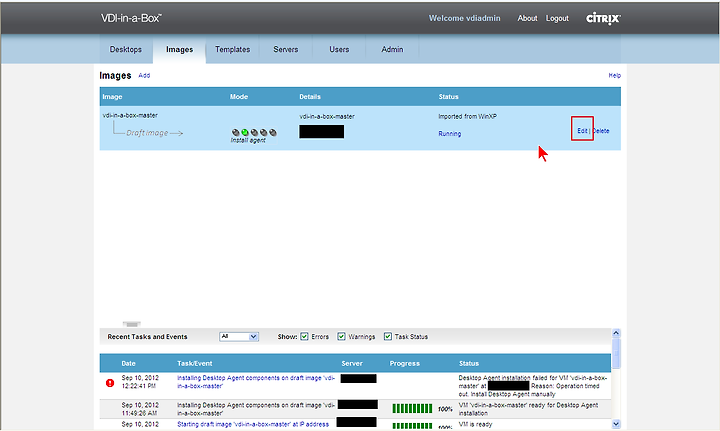The height and width of the screenshot is (431, 720).
Task: Open the All filter dropdown in Recent Tasks
Action: coord(239,336)
